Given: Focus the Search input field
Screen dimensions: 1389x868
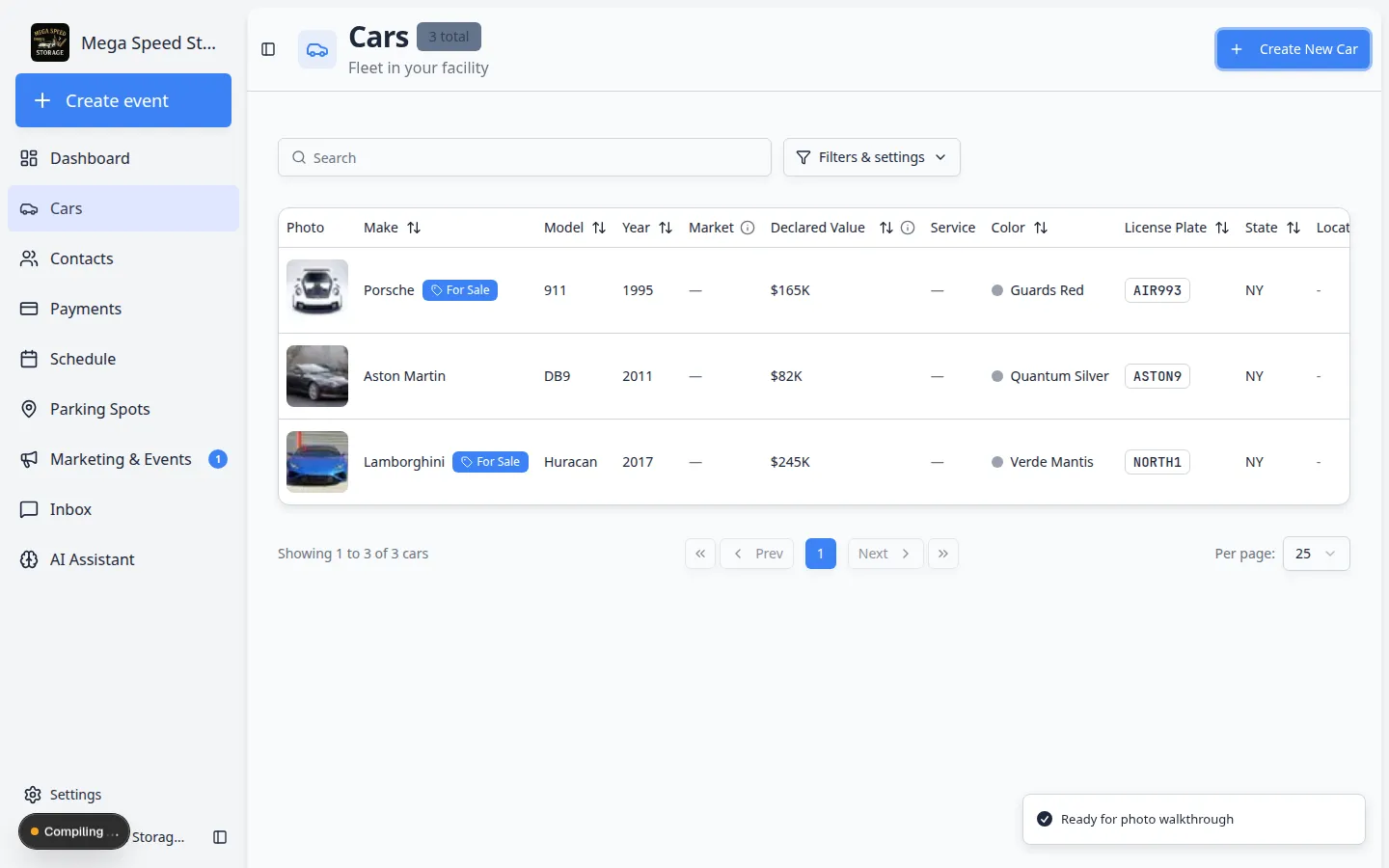Looking at the screenshot, I should pyautogui.click(x=525, y=157).
